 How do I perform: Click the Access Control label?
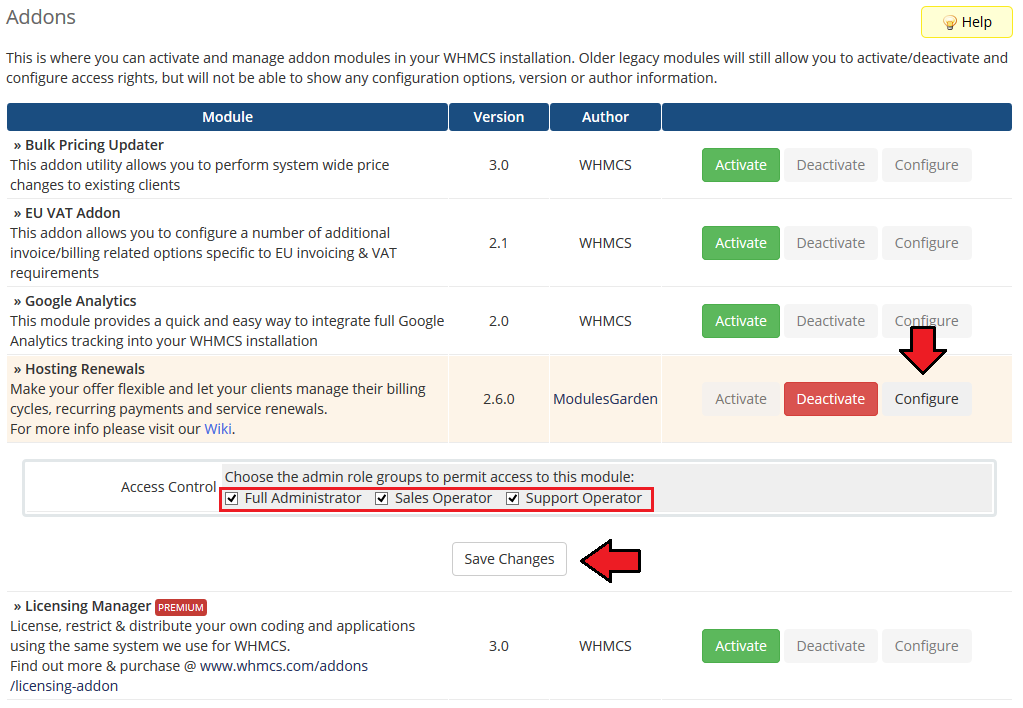pyautogui.click(x=168, y=487)
